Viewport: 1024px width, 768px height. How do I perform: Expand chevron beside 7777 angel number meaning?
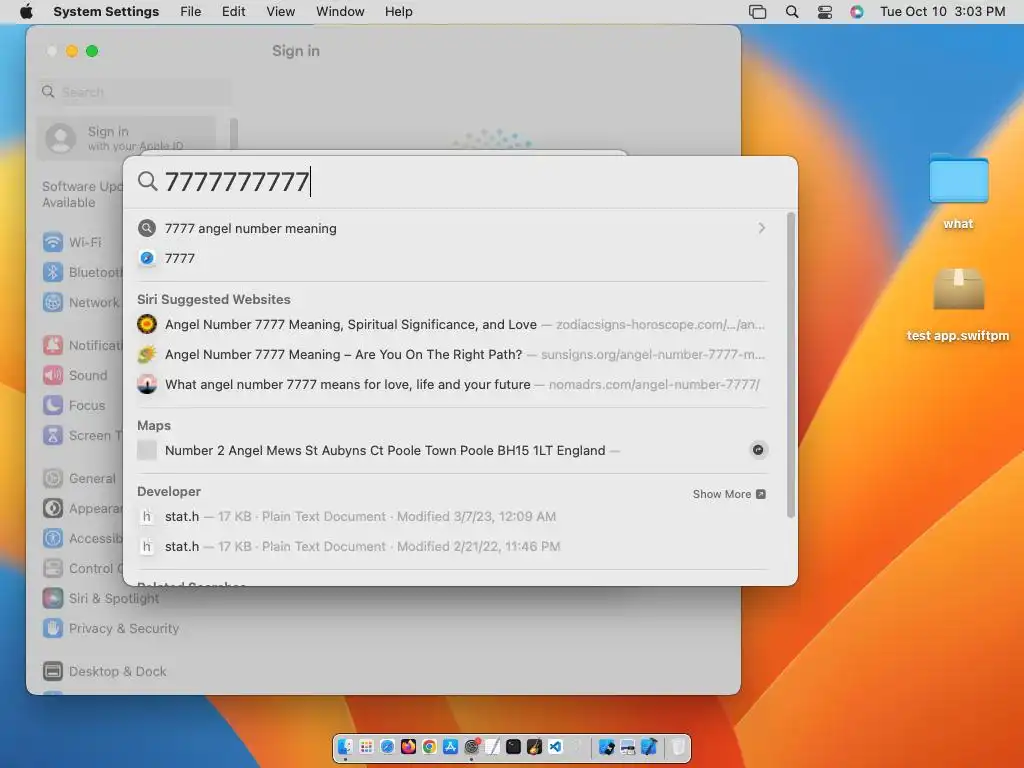(761, 228)
